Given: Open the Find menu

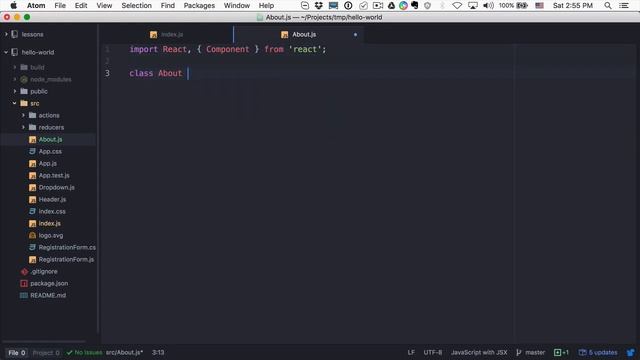Looking at the screenshot, I should (x=167, y=5).
